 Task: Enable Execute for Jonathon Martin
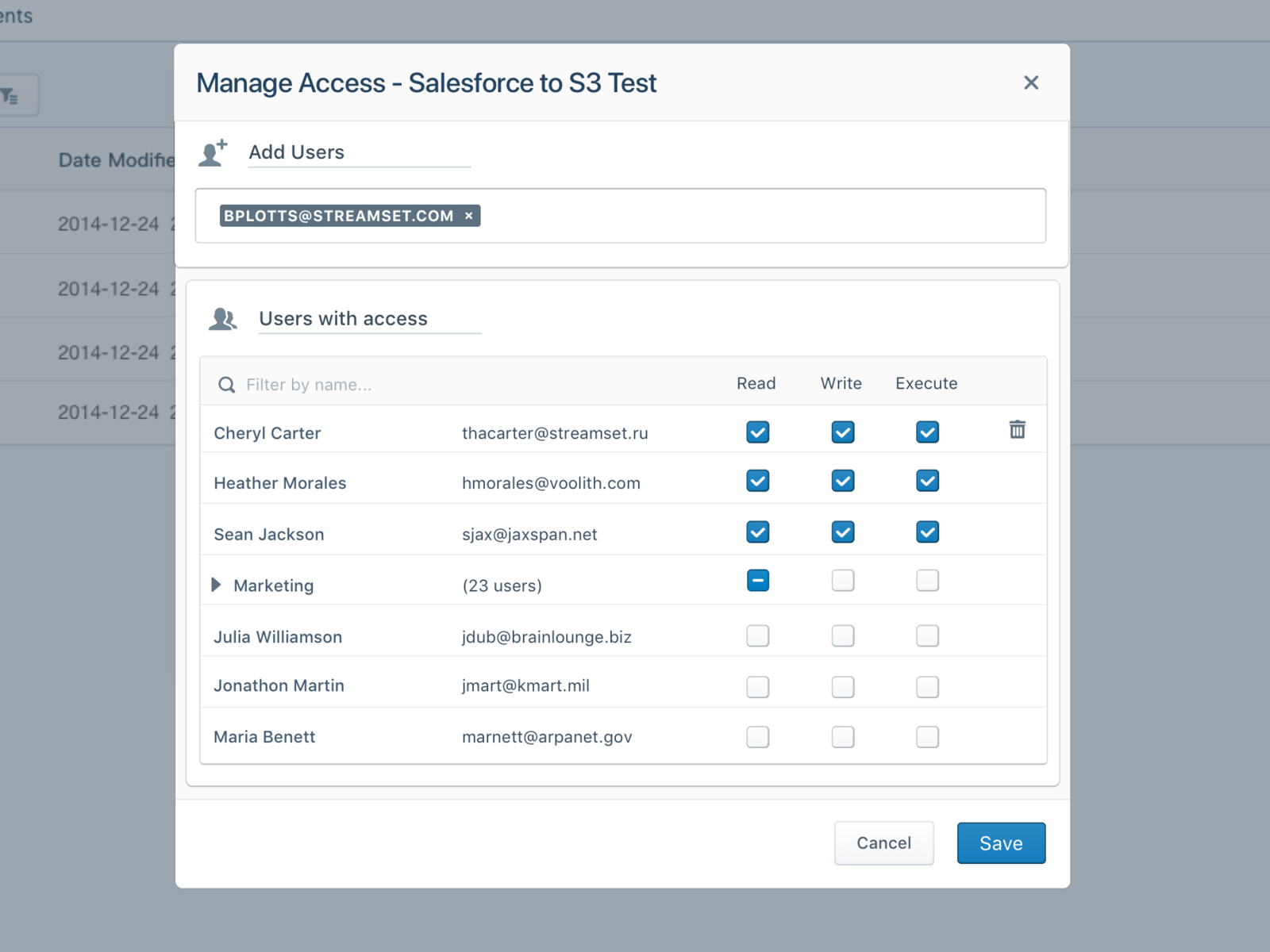tap(927, 686)
